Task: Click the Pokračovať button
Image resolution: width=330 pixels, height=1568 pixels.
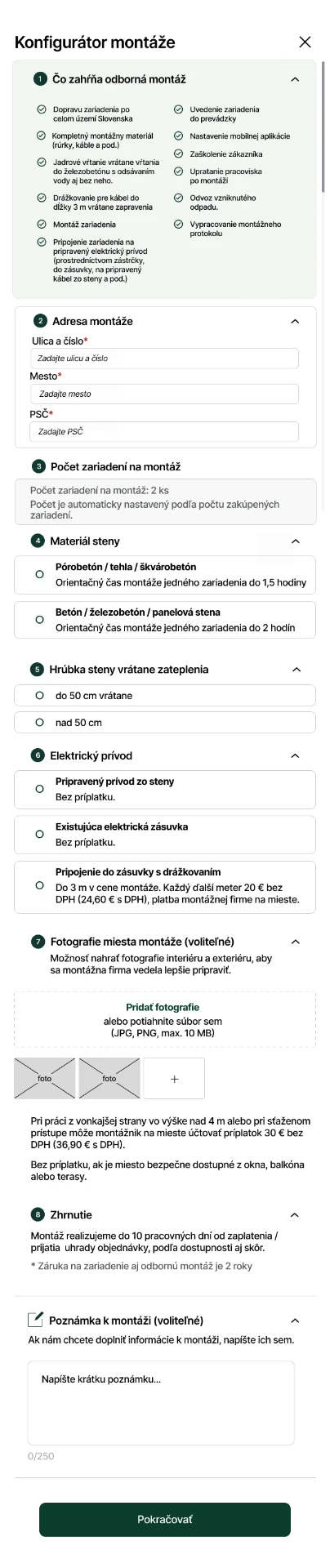Action: (165, 1520)
